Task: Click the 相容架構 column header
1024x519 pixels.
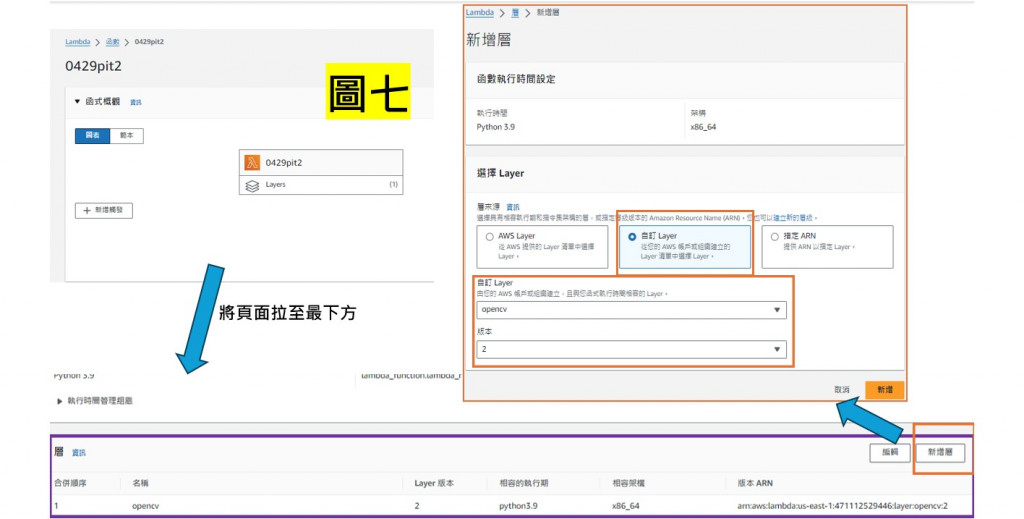Action: tap(628, 483)
